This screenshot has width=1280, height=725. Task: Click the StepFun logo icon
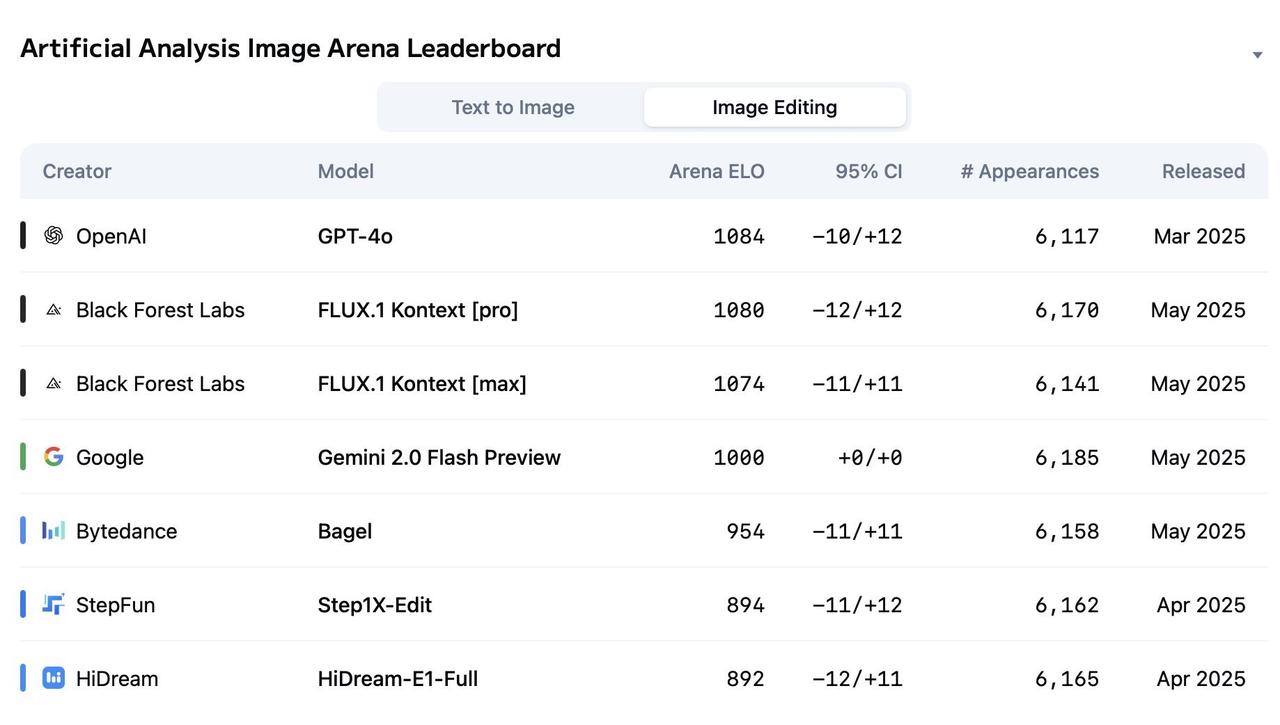(53, 604)
